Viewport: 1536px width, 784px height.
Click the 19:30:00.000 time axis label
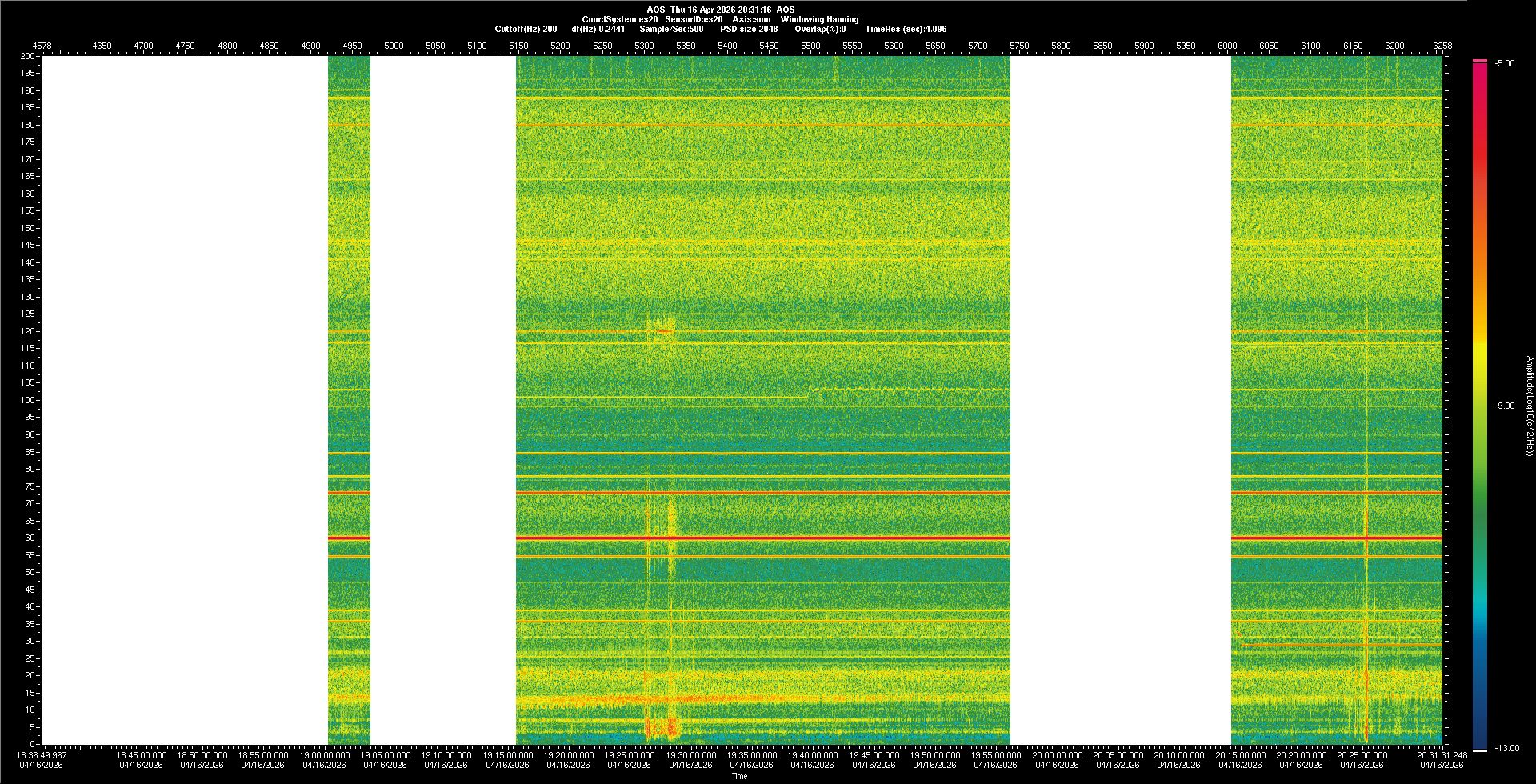tap(690, 755)
